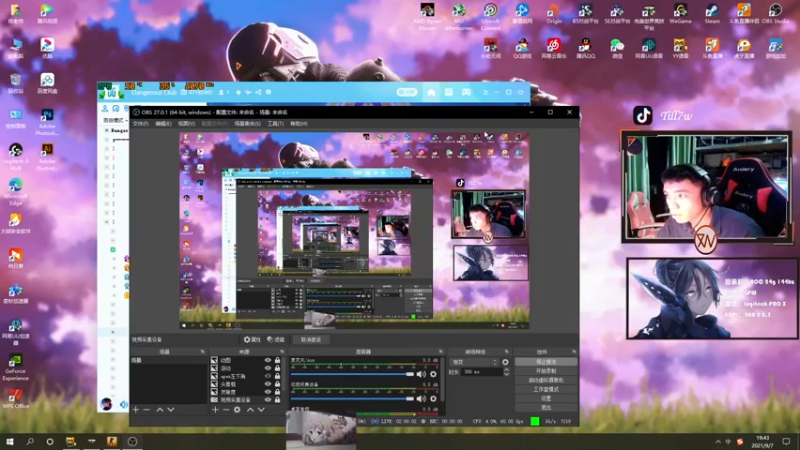Open taskbar search magnifier
Viewport: 800px width, 450px height.
pos(30,441)
